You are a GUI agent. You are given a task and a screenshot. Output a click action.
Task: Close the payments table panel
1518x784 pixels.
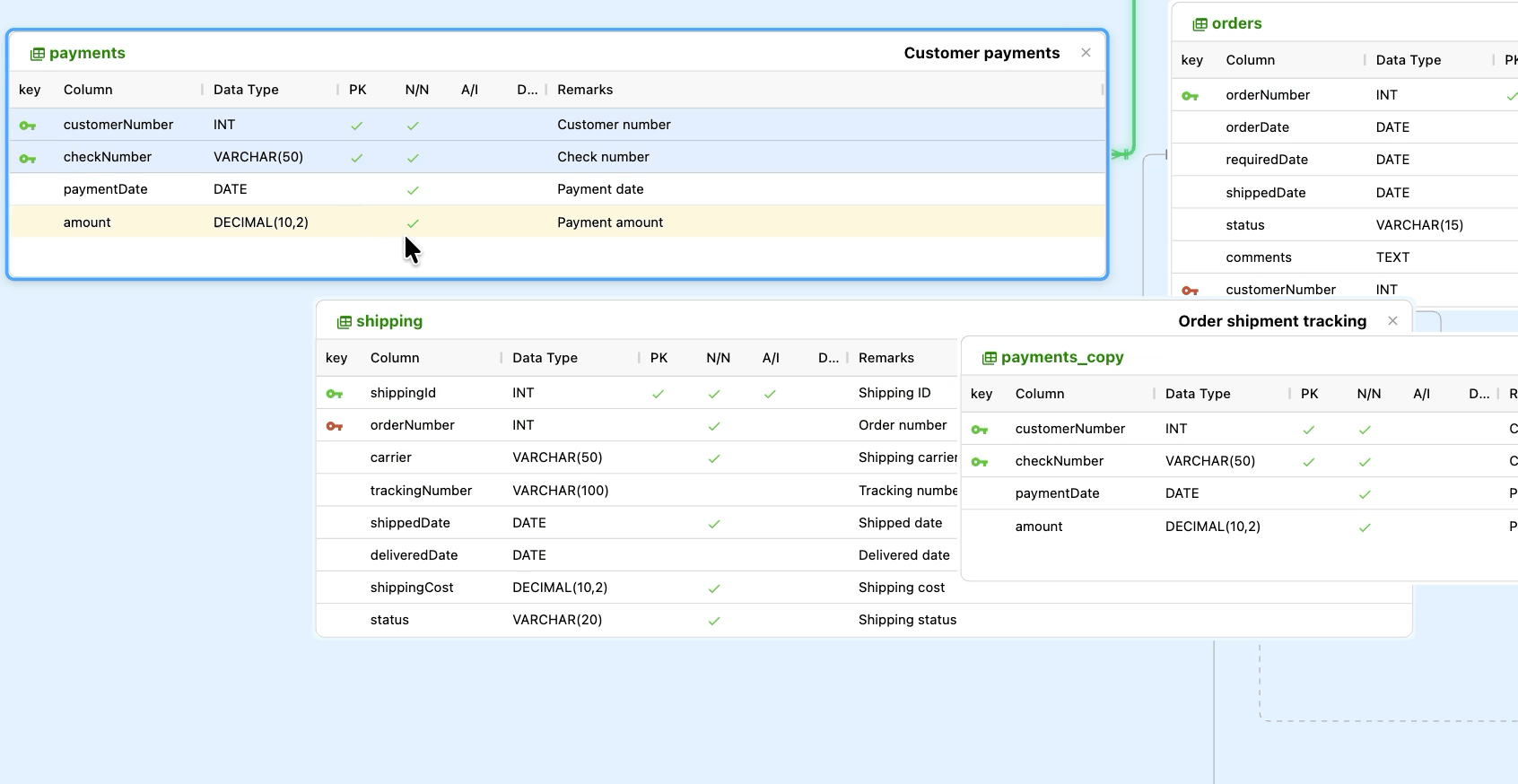pos(1086,53)
